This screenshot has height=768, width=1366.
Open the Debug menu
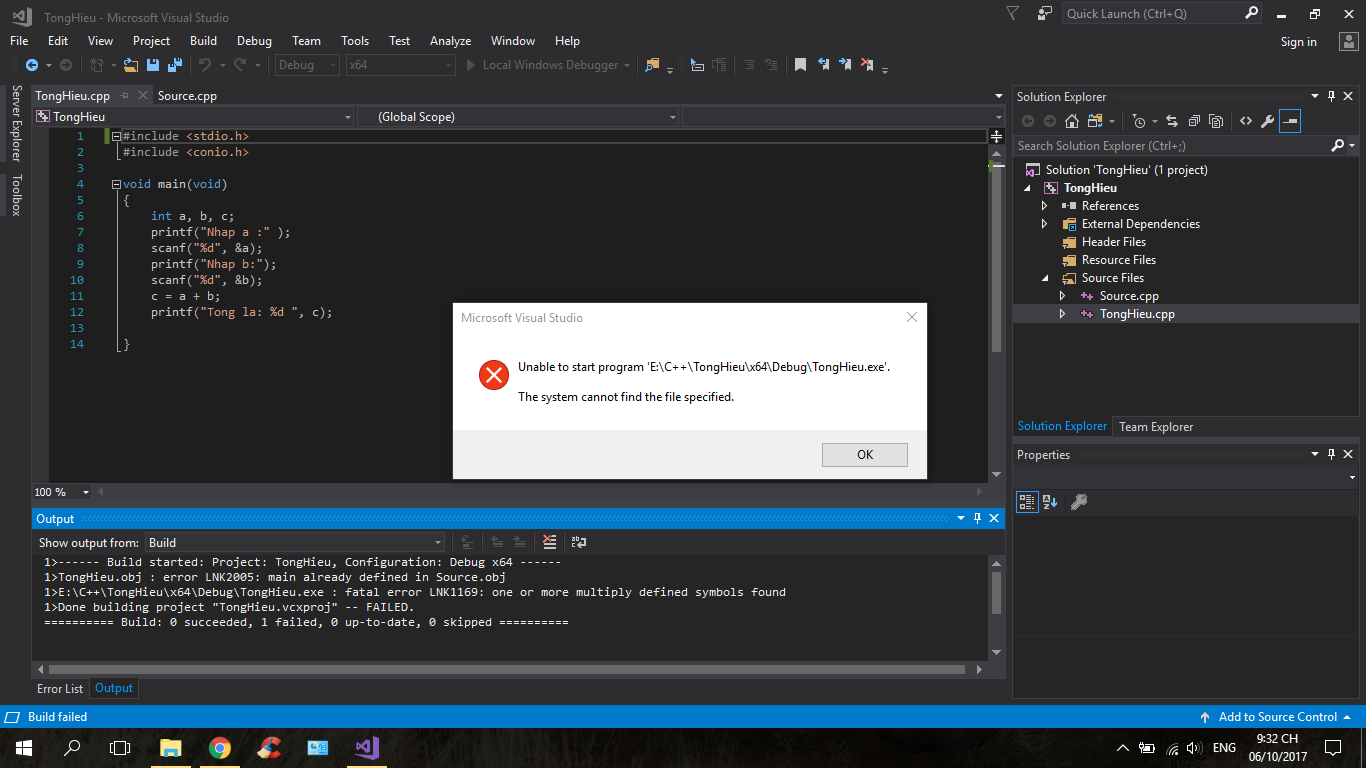coord(254,41)
